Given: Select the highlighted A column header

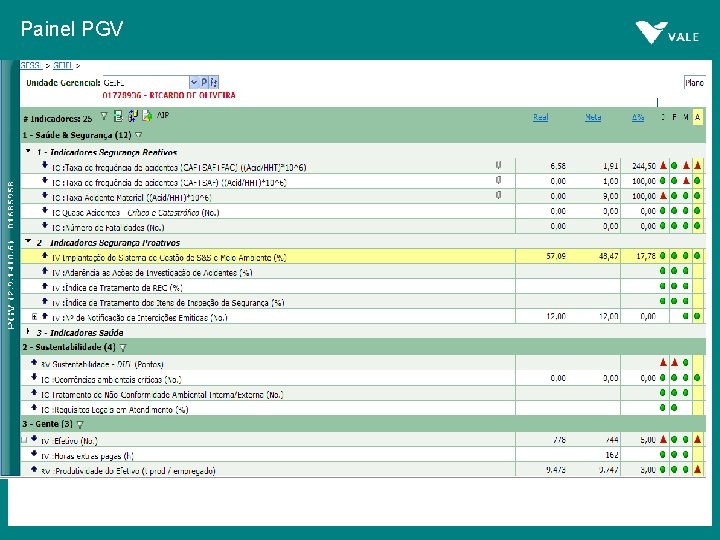Looking at the screenshot, I should [698, 118].
